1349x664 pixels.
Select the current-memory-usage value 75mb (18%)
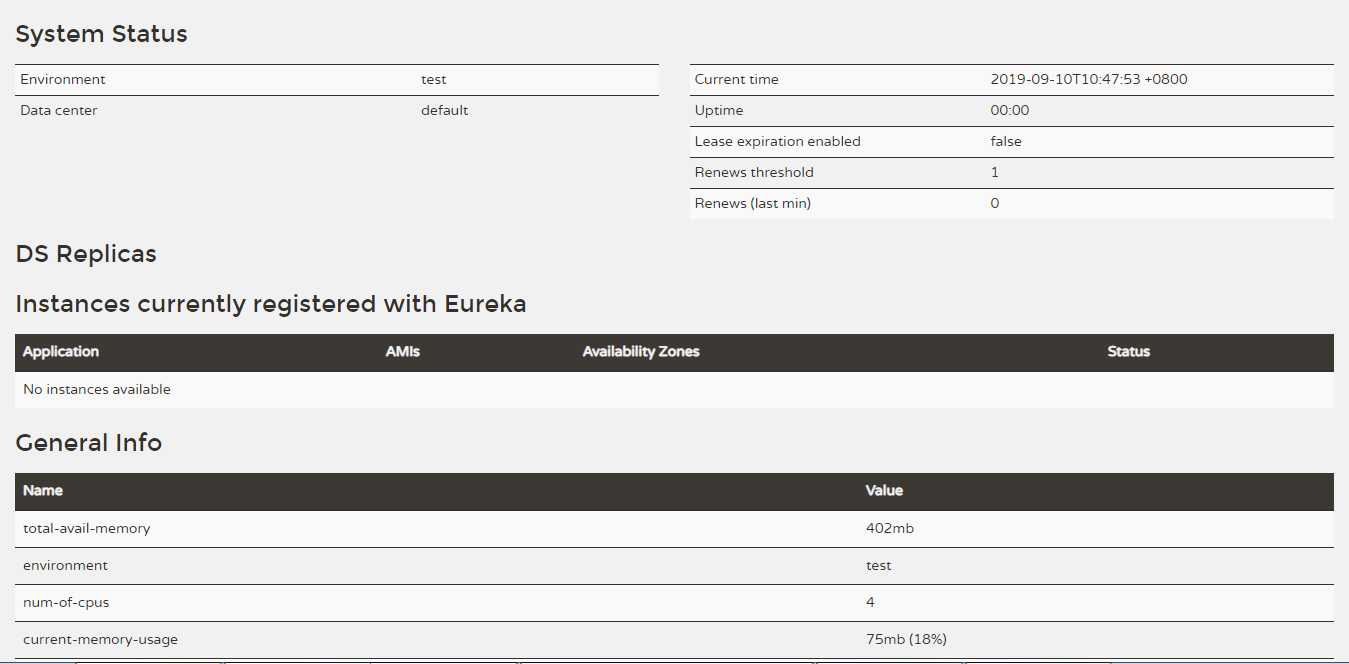point(906,640)
